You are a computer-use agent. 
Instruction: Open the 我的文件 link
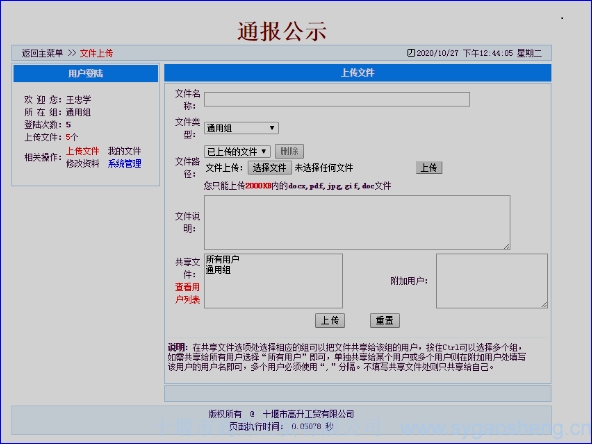124,151
